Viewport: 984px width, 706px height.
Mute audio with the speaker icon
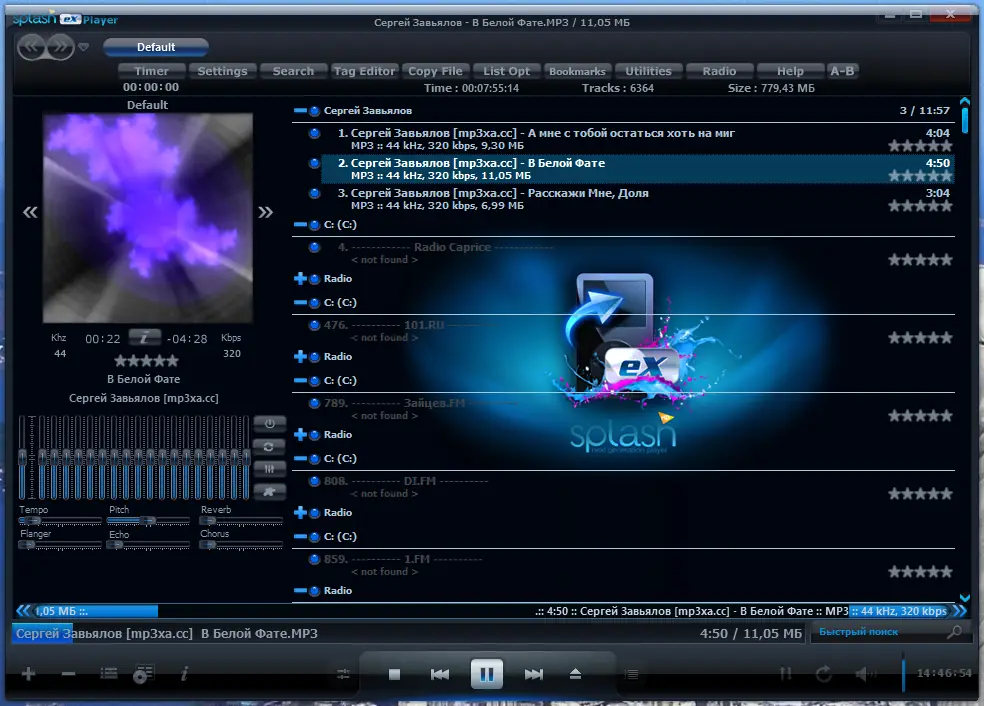pos(865,674)
